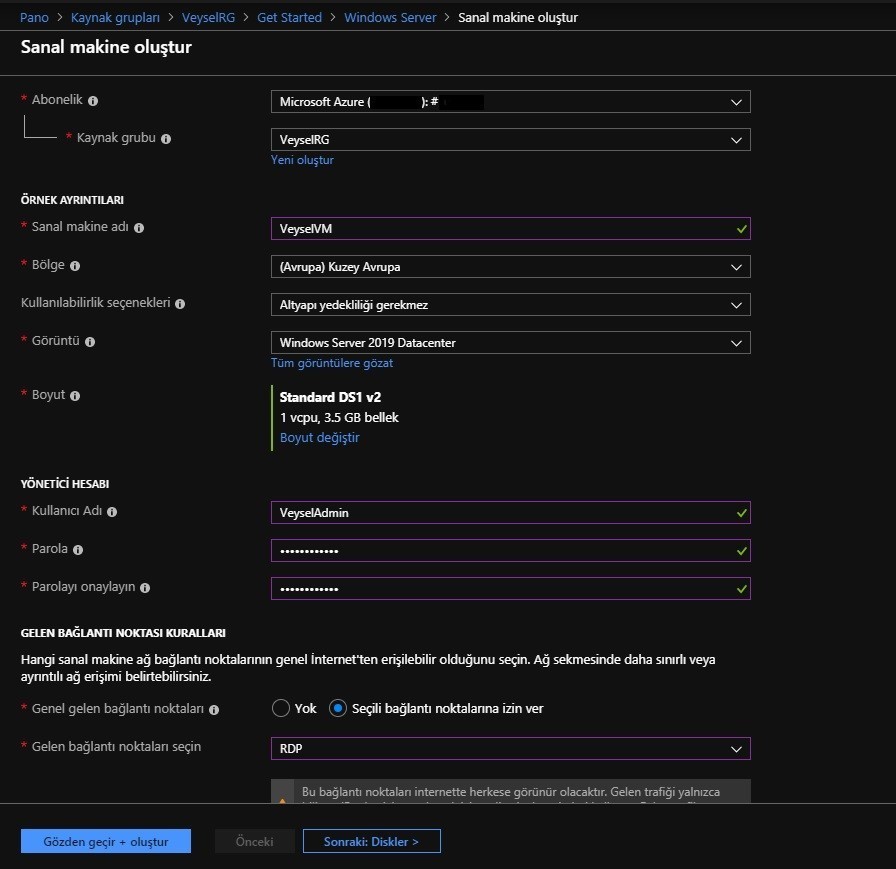The height and width of the screenshot is (869, 896).
Task: Click Standard DS1 v2 size text
Action: pyautogui.click(x=330, y=397)
